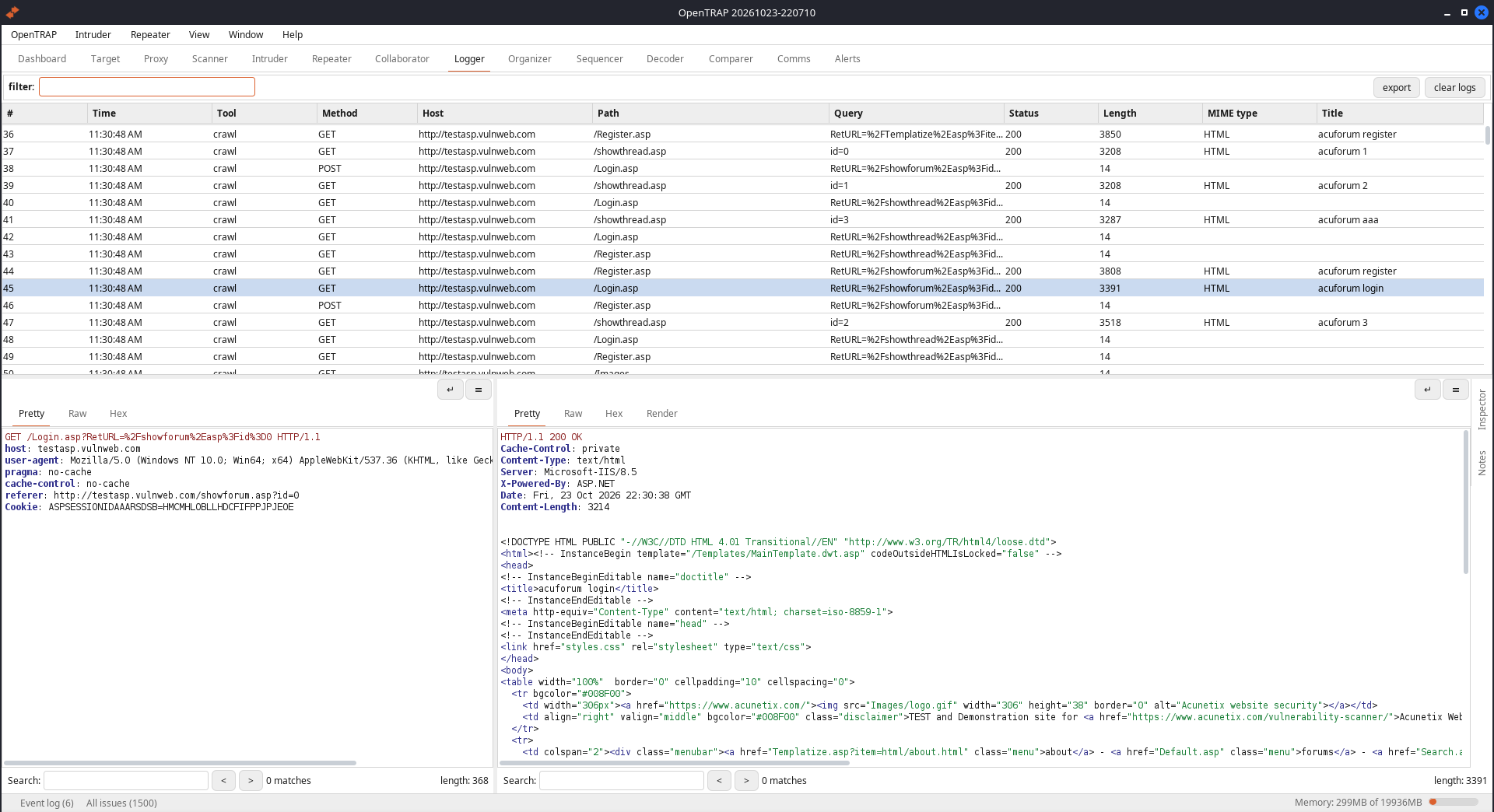Select log row 38 POST /Login.asp
The image size is (1494, 812).
click(x=742, y=168)
